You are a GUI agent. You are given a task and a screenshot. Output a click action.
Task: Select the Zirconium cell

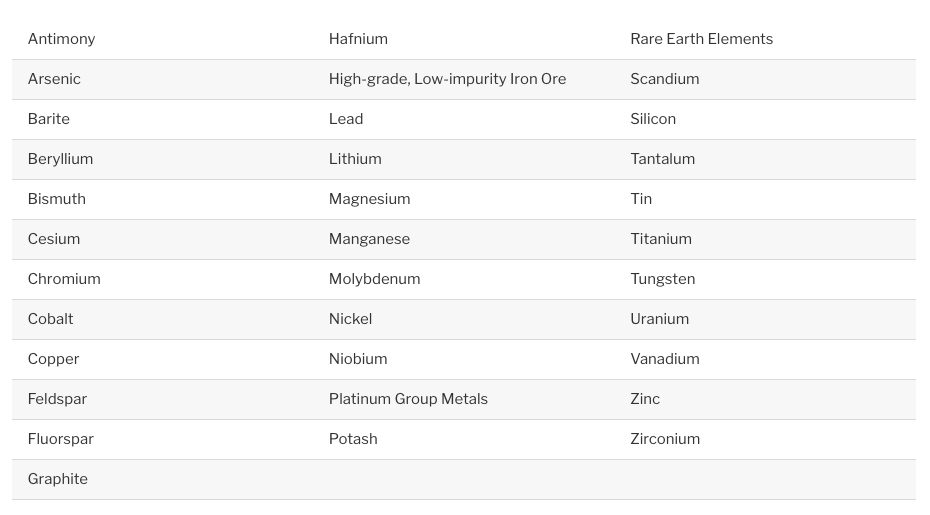click(x=665, y=439)
